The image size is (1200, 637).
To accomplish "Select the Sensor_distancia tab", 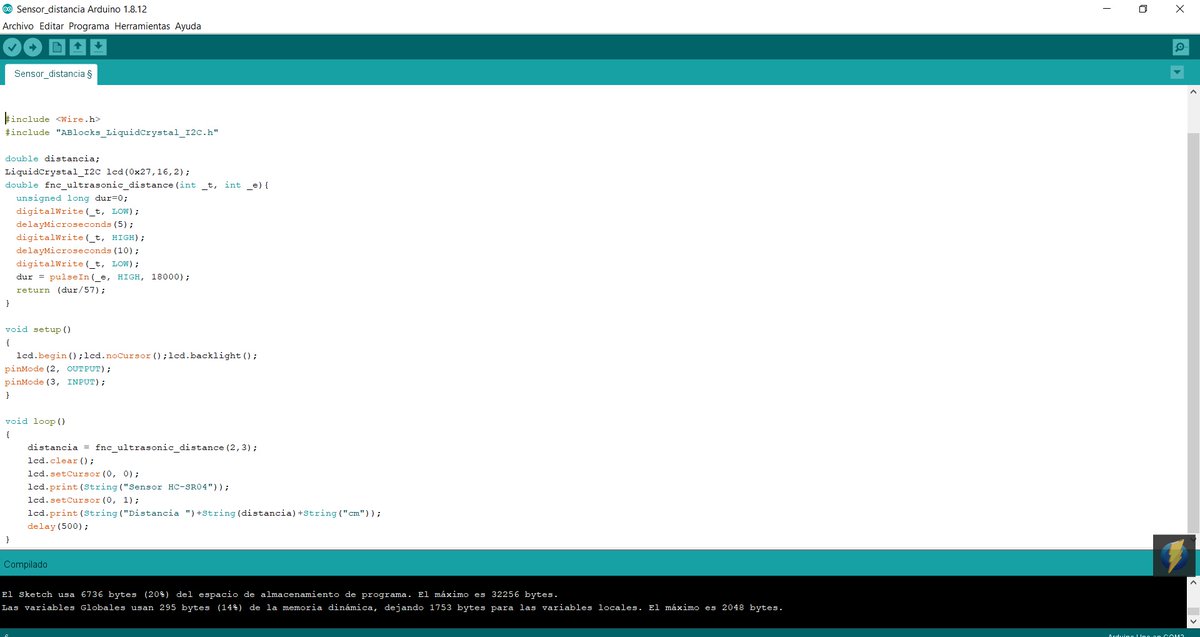I will click(x=52, y=74).
